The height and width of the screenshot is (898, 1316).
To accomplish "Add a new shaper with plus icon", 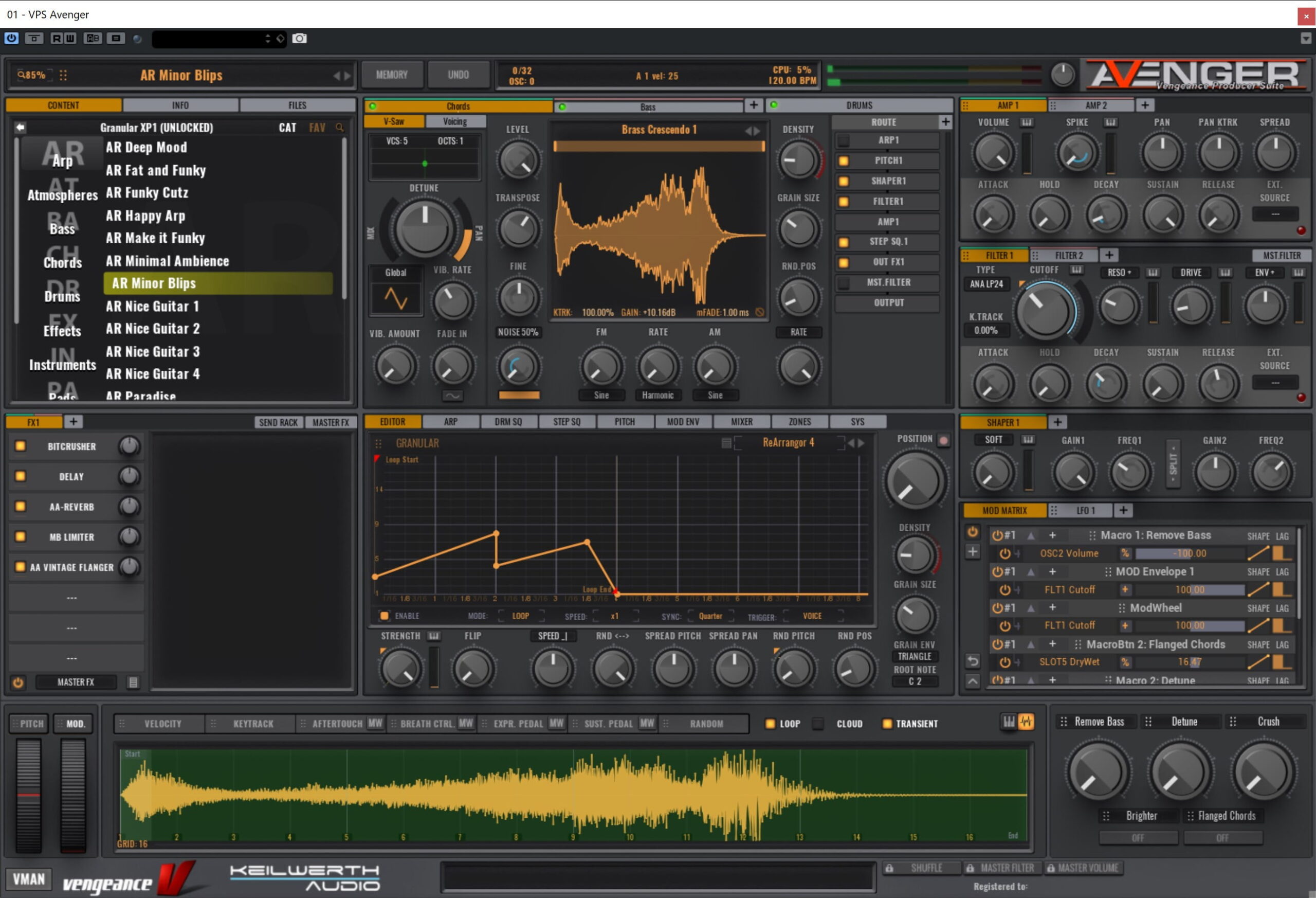I will [1057, 422].
